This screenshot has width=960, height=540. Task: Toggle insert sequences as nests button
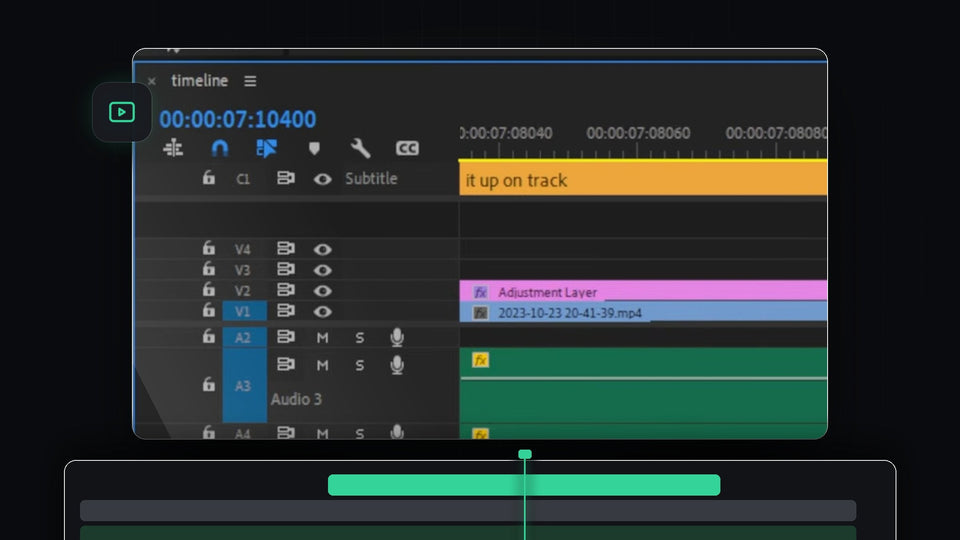(x=173, y=148)
